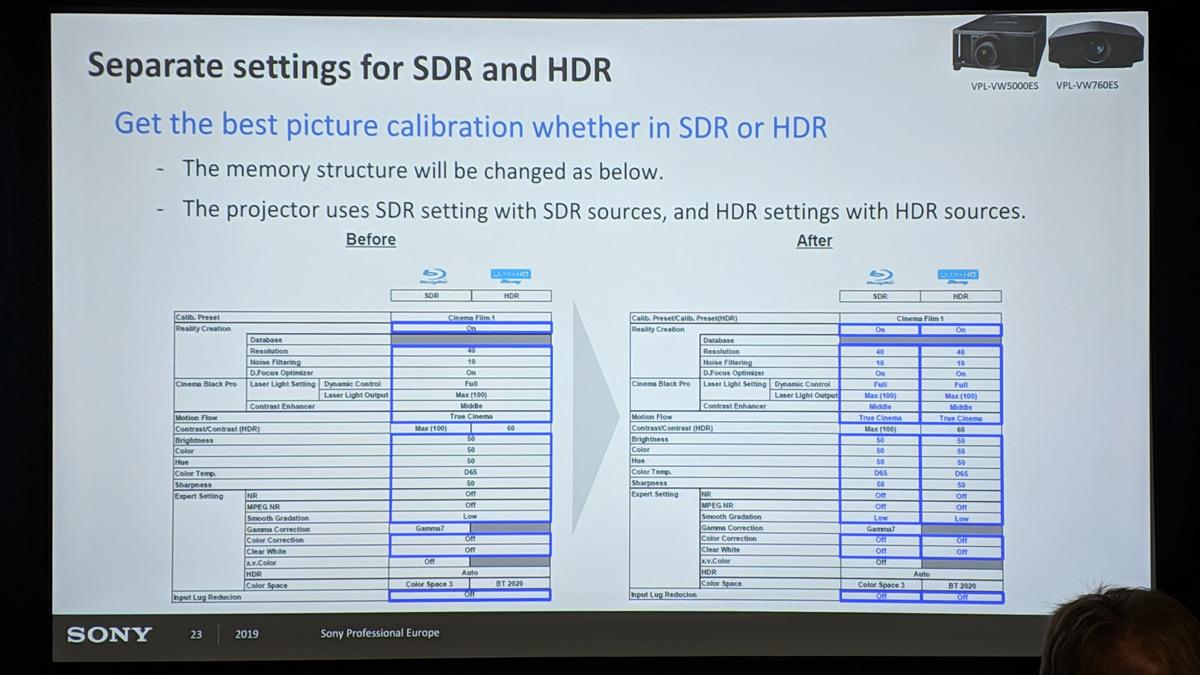Click 'Expert Setting' label in the Before table

click(200, 496)
